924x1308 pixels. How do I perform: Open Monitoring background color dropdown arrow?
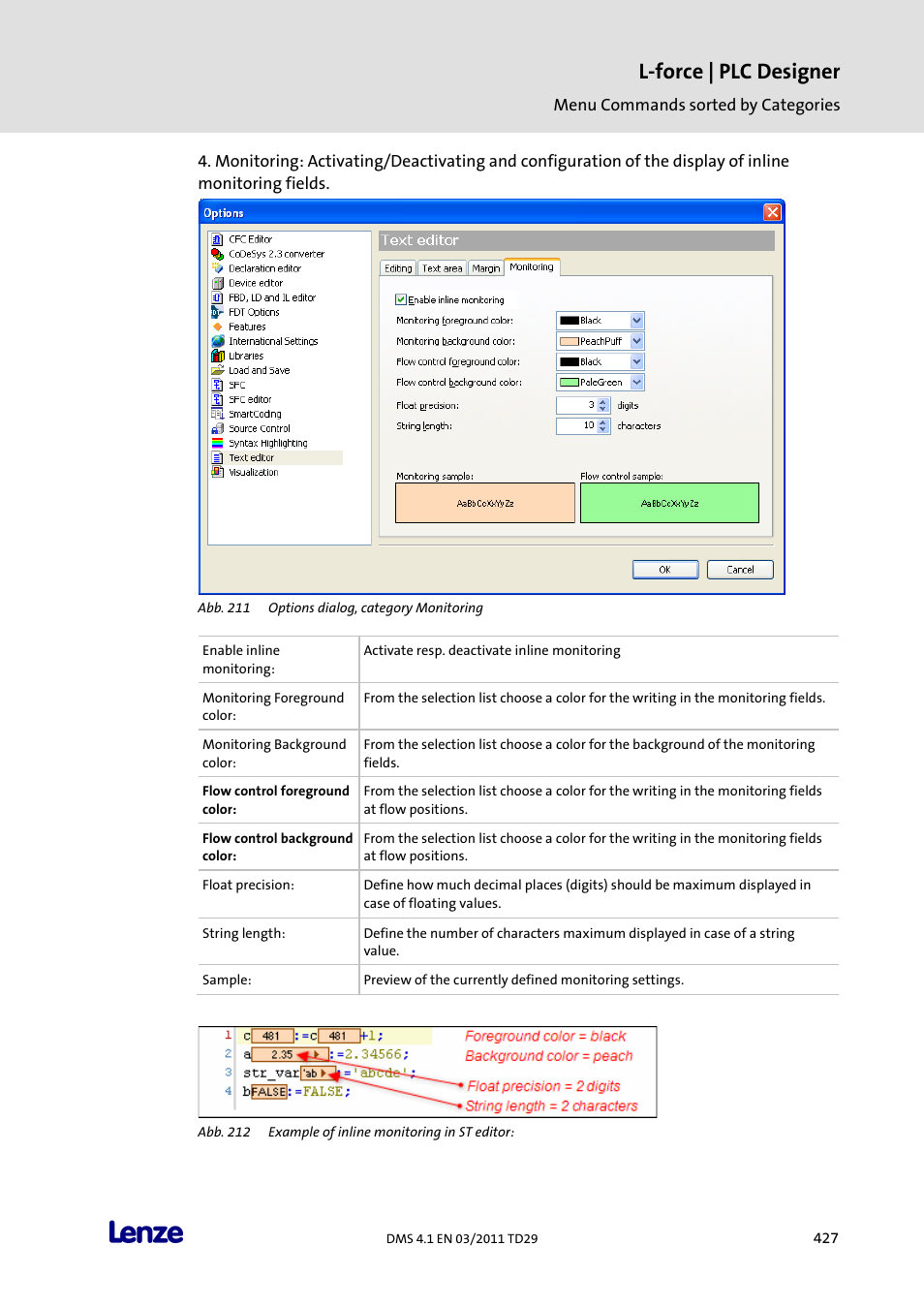[x=637, y=341]
